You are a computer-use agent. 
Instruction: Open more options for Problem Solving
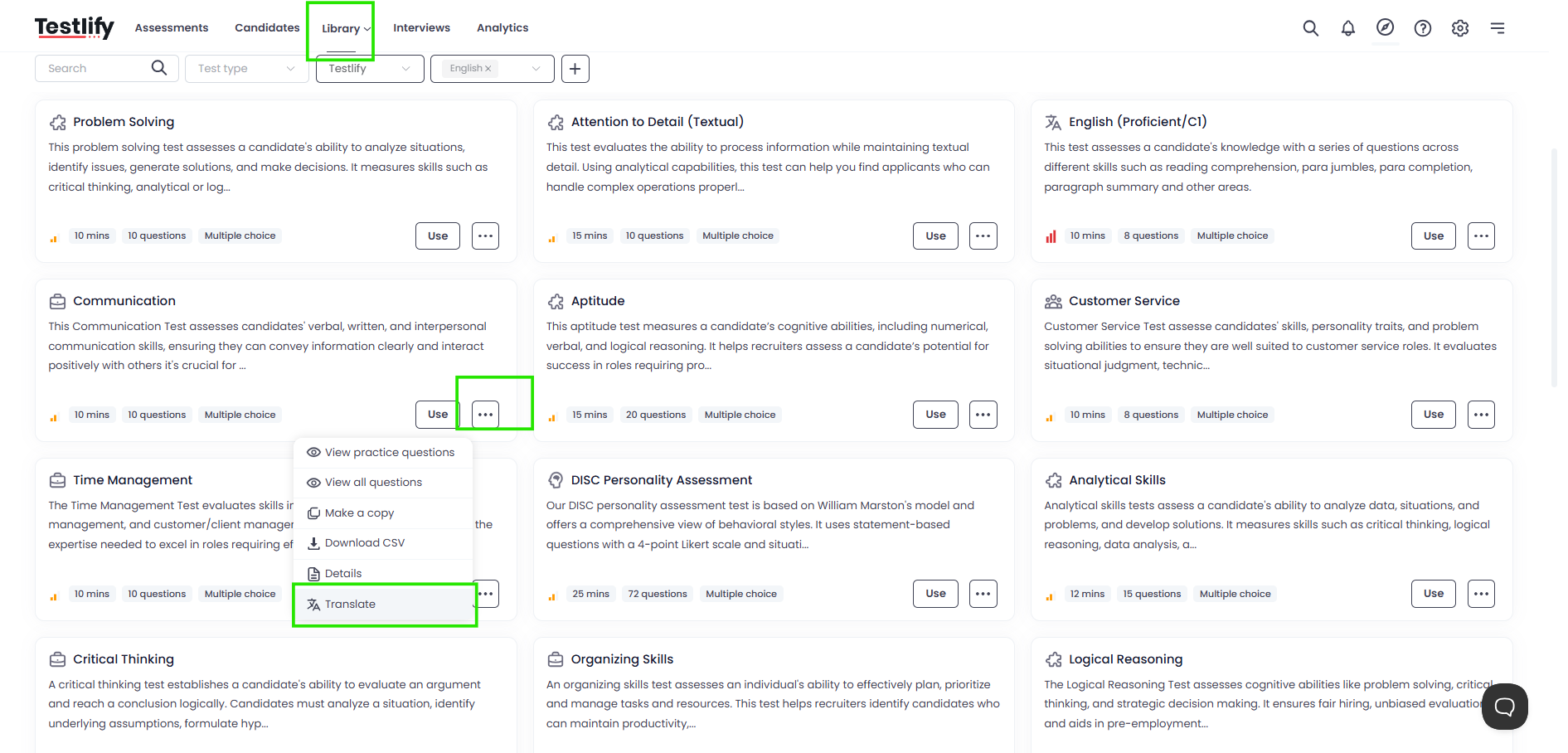point(486,236)
